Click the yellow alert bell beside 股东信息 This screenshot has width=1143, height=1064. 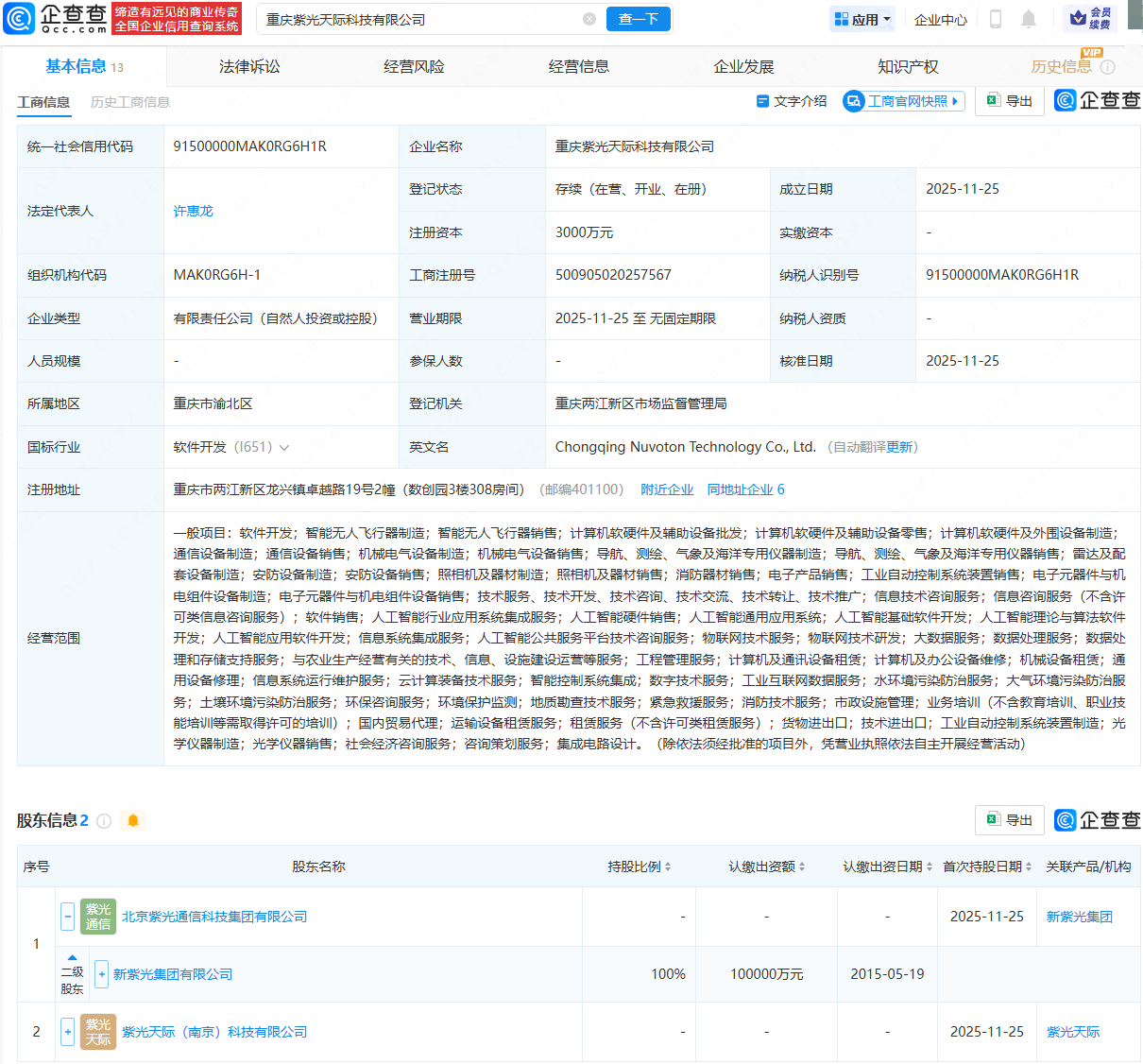pyautogui.click(x=132, y=820)
